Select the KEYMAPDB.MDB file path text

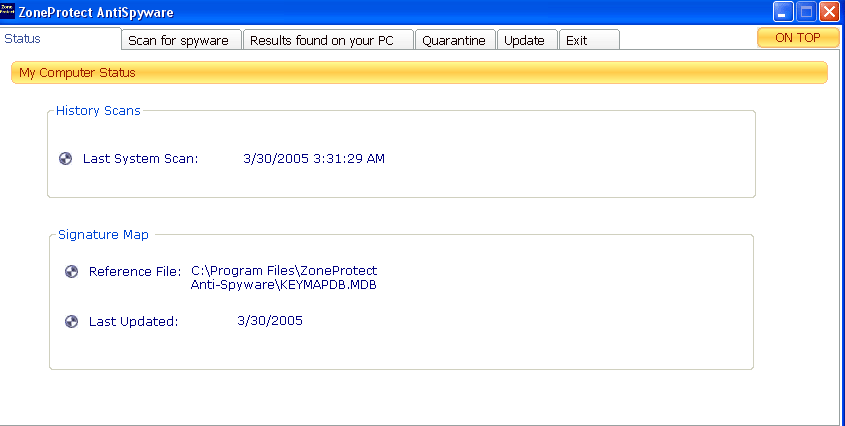[284, 278]
